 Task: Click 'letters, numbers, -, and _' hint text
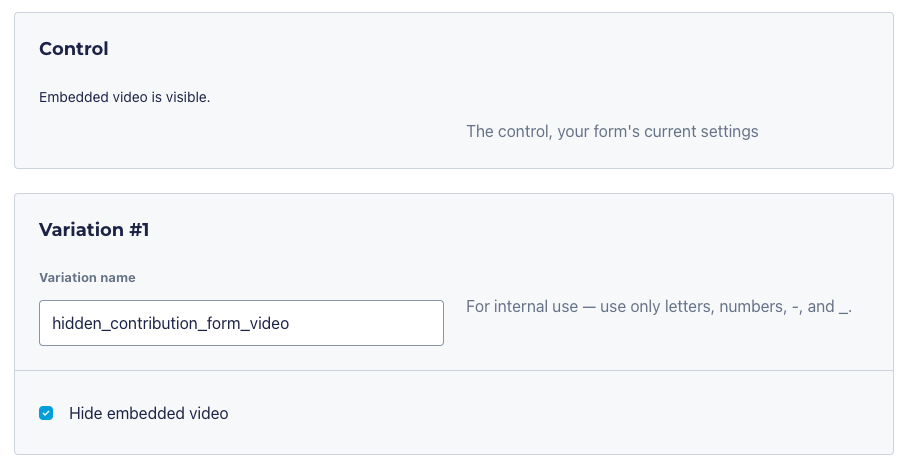[758, 307]
